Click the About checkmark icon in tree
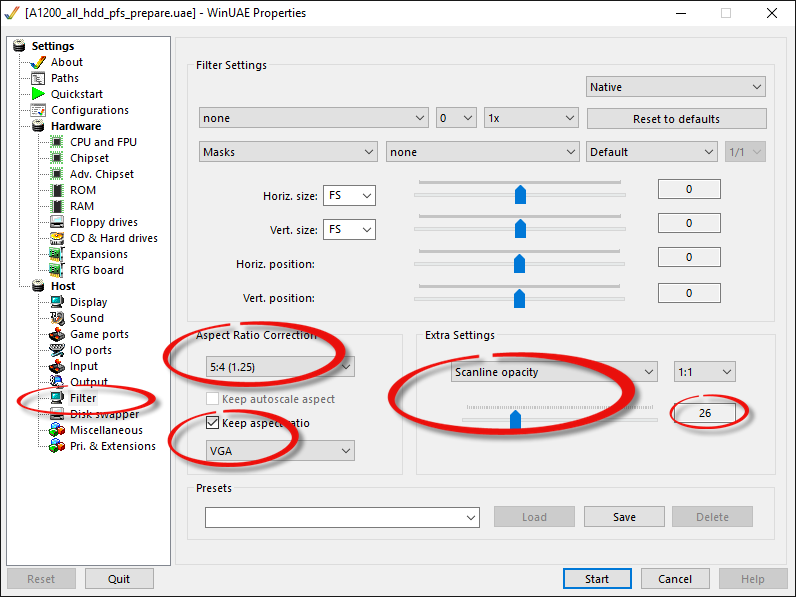Image resolution: width=796 pixels, height=597 pixels. click(38, 62)
